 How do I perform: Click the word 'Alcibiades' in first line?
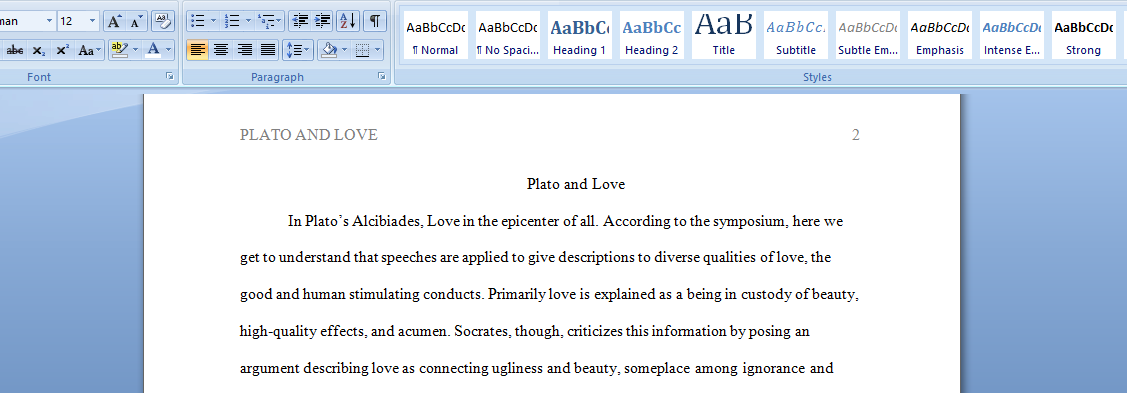pos(386,221)
